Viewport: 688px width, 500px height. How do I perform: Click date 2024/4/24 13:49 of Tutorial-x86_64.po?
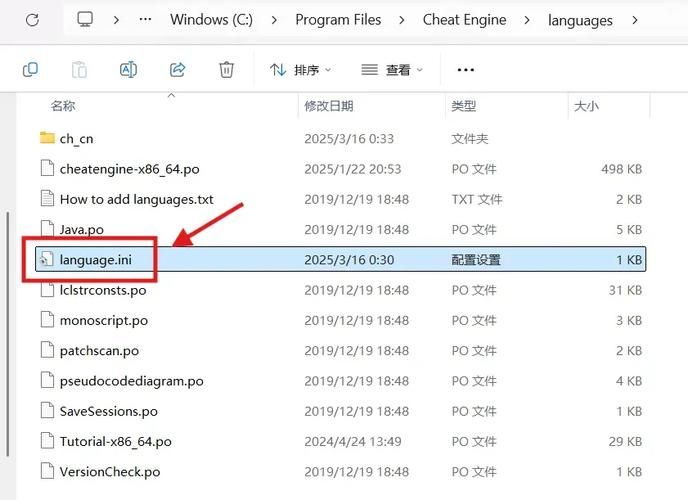point(353,441)
